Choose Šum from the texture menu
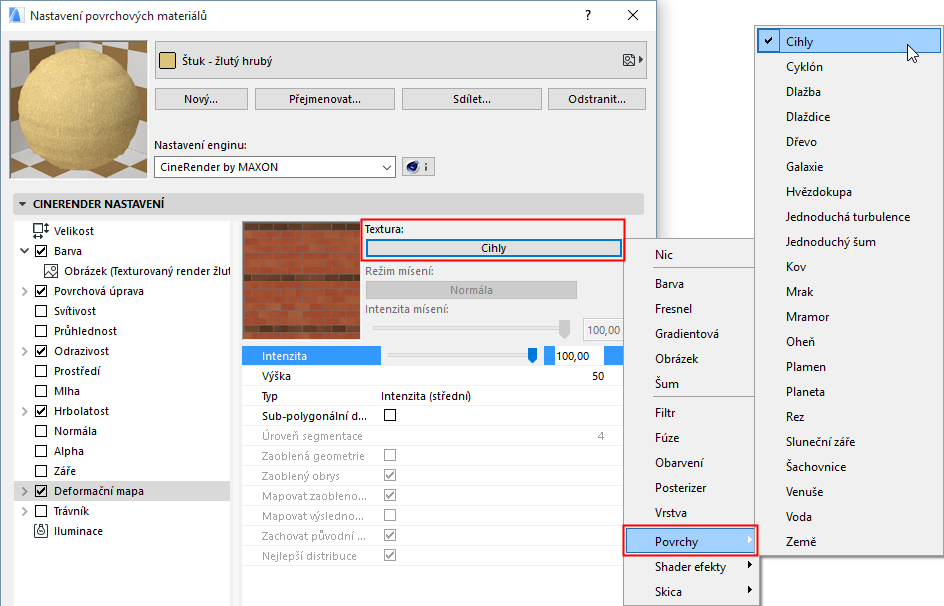 [x=666, y=384]
